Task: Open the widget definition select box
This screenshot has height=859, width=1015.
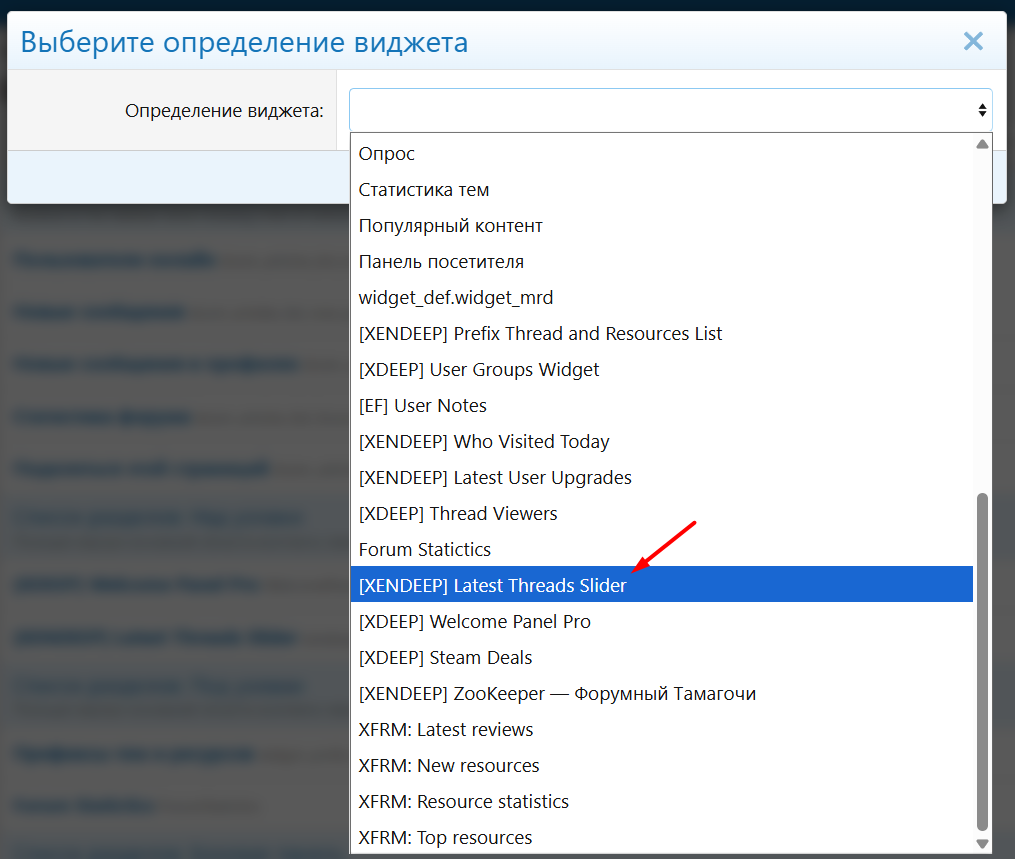Action: [671, 110]
